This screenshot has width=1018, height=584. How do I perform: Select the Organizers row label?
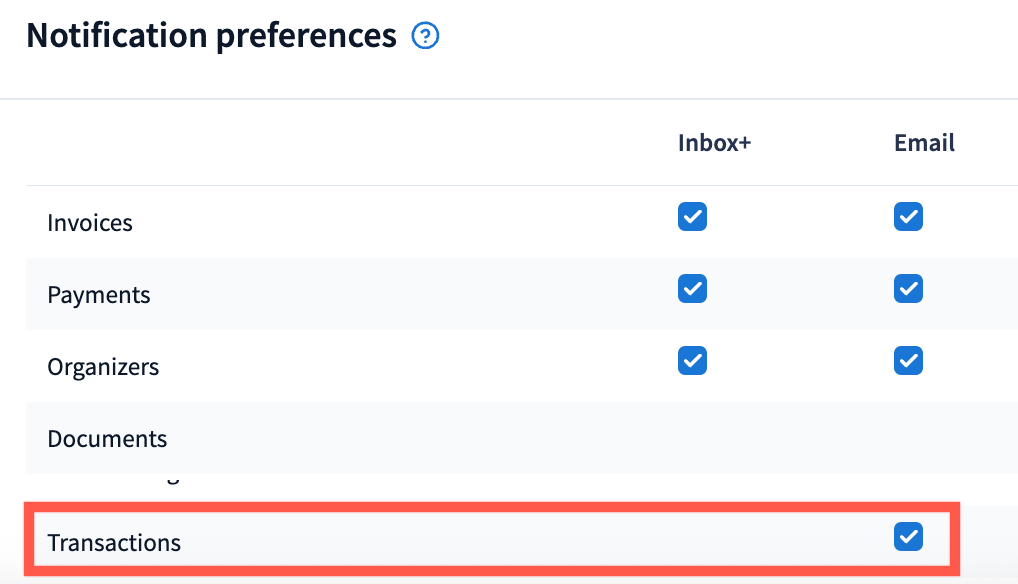(103, 367)
